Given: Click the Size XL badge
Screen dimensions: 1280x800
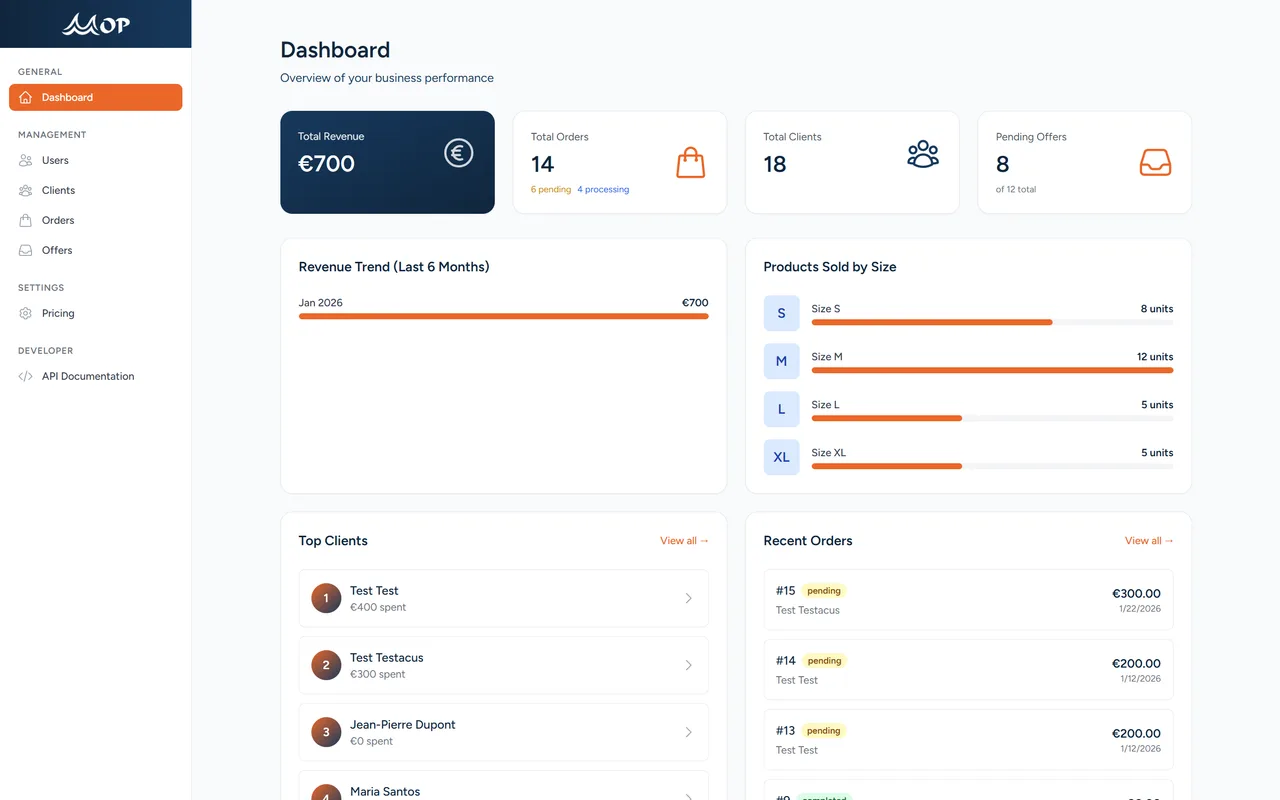Looking at the screenshot, I should 782,457.
